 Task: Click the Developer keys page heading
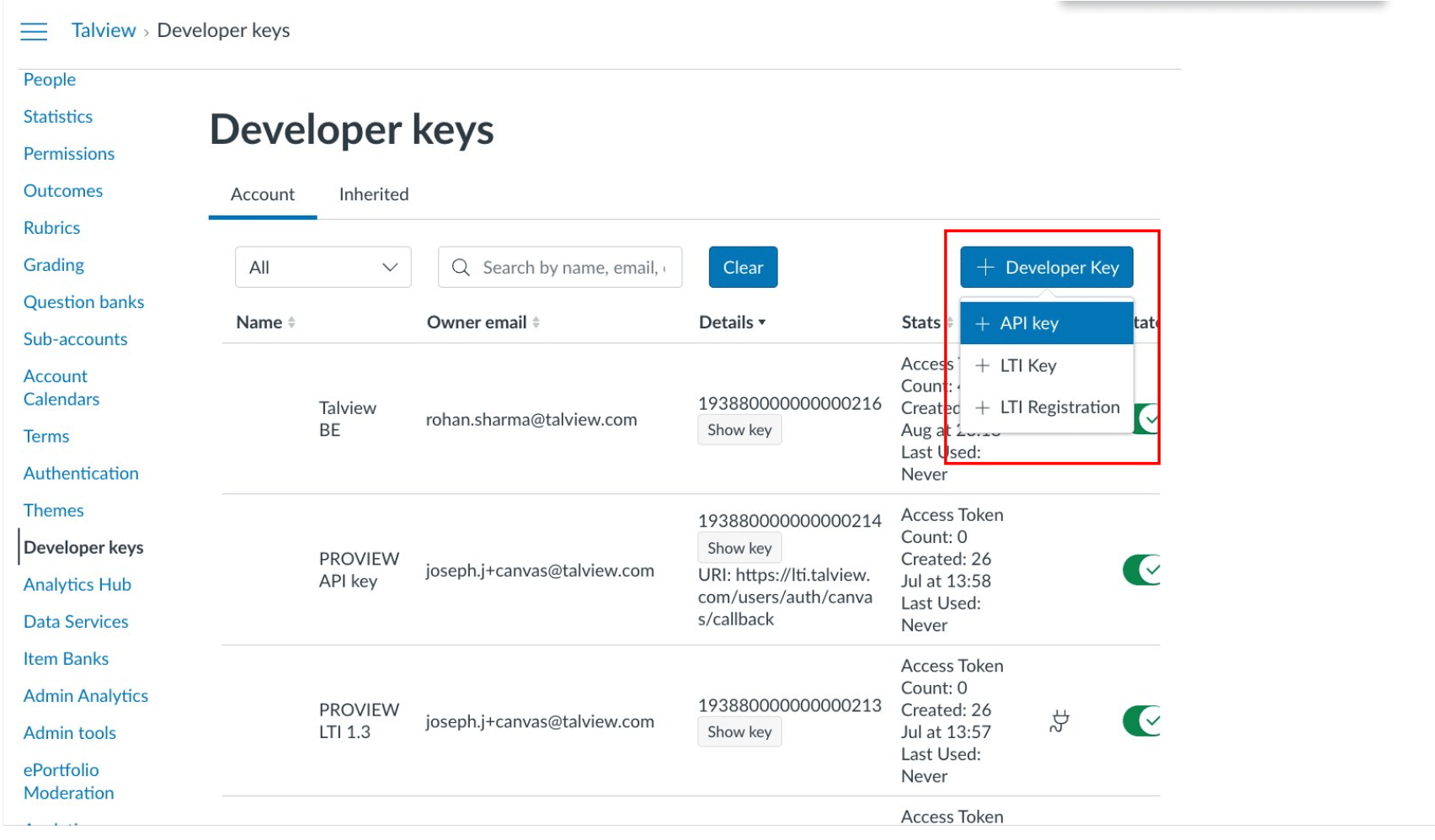[x=352, y=130]
